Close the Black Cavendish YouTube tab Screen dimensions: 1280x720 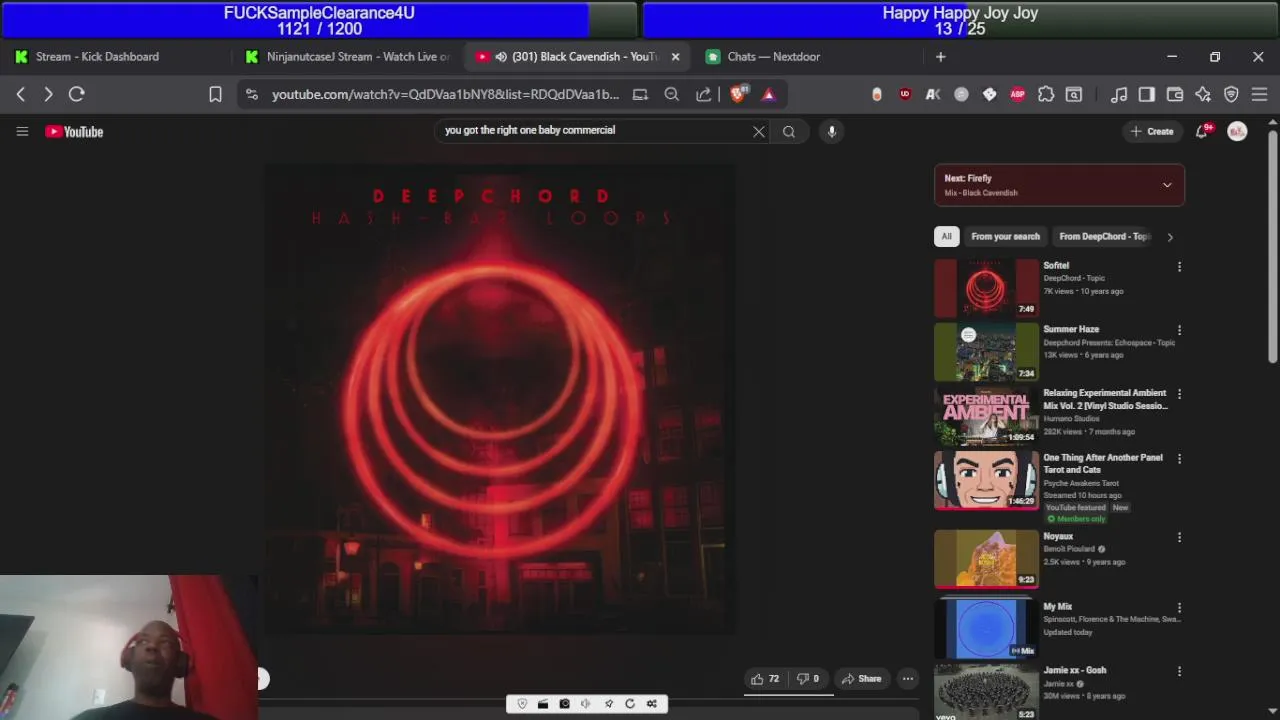[675, 57]
